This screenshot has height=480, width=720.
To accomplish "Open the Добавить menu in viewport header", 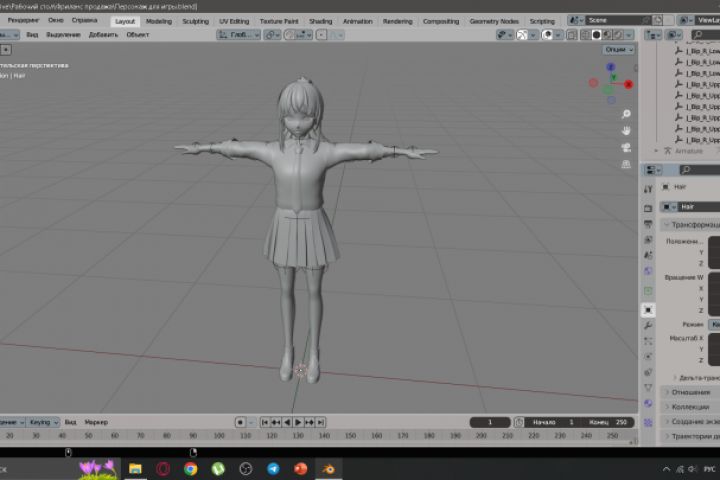I will [x=103, y=35].
